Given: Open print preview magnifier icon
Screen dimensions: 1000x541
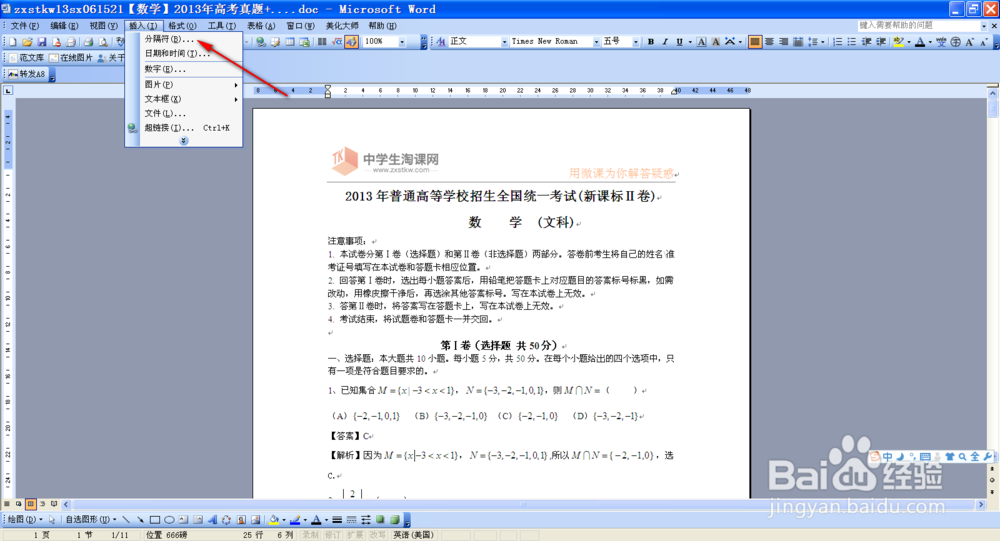Looking at the screenshot, I should point(103,41).
